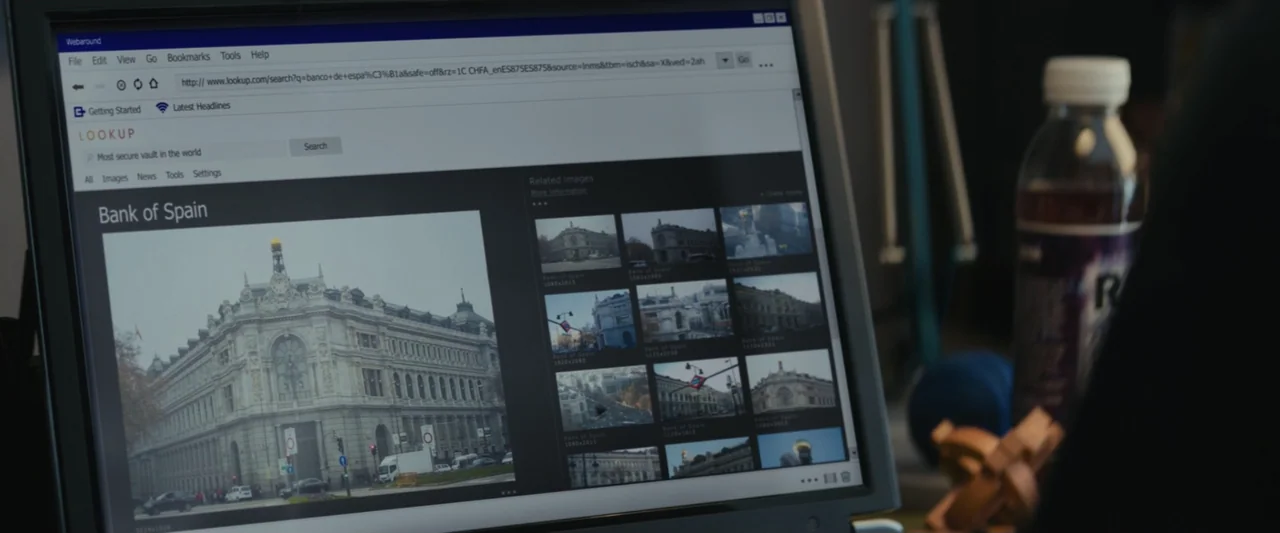Click the scroll-up arrow of the page scrollbar

797,93
